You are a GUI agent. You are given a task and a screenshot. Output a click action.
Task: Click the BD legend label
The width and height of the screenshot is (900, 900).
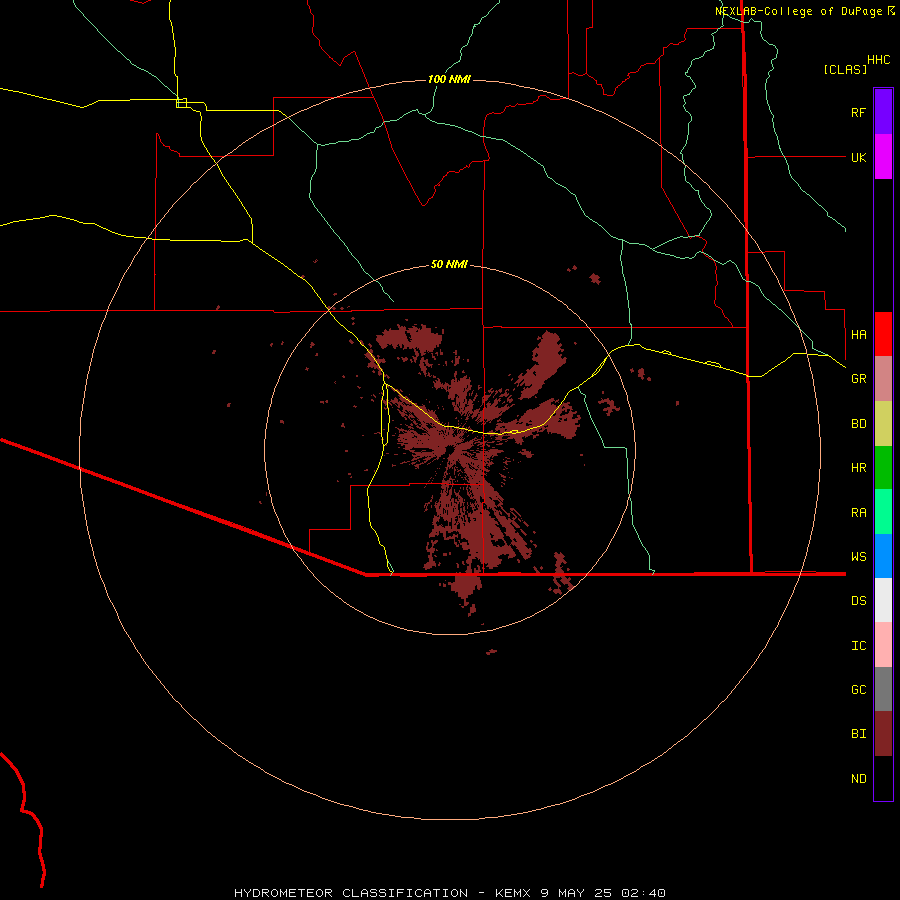click(x=858, y=424)
